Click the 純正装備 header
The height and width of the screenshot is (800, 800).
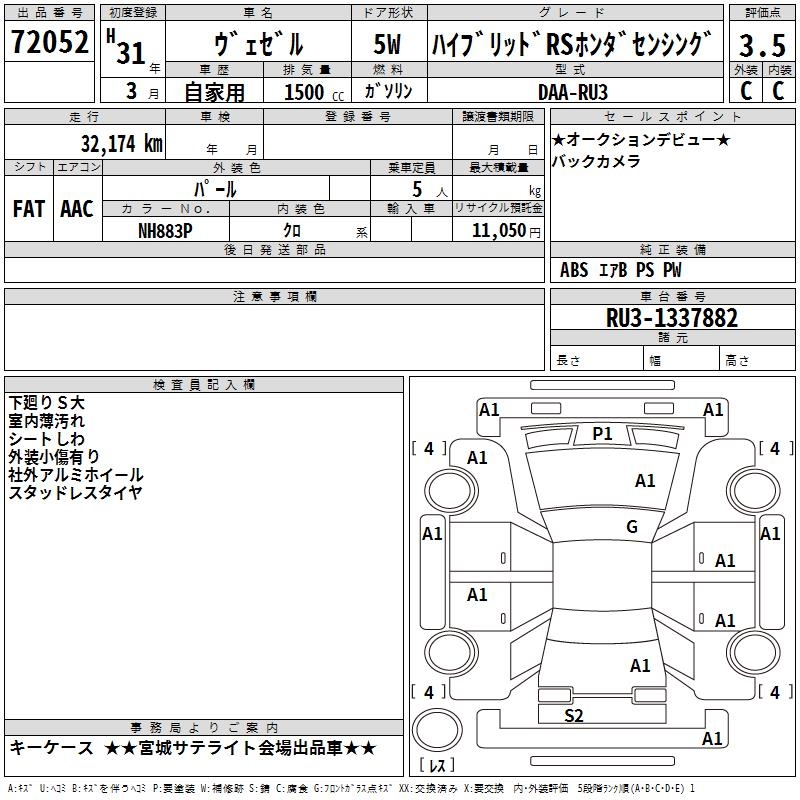coord(672,249)
